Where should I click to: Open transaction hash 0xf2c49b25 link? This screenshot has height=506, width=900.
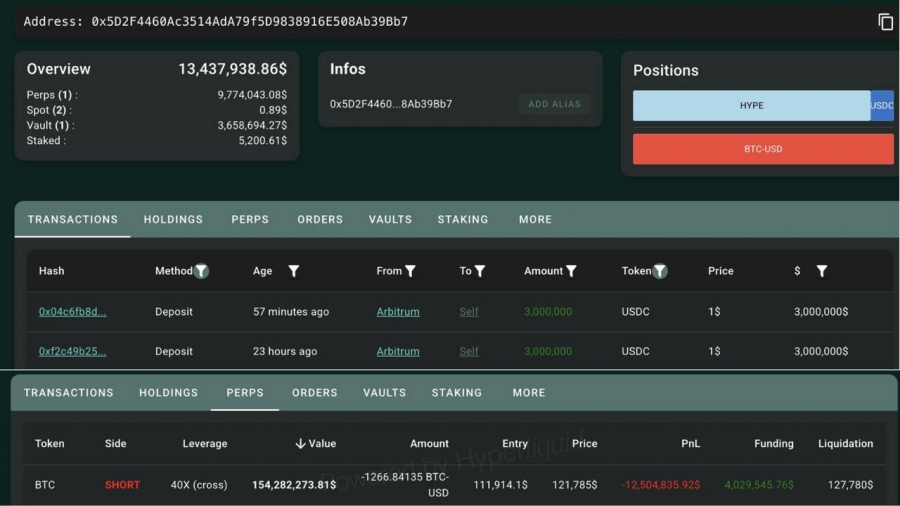point(72,352)
